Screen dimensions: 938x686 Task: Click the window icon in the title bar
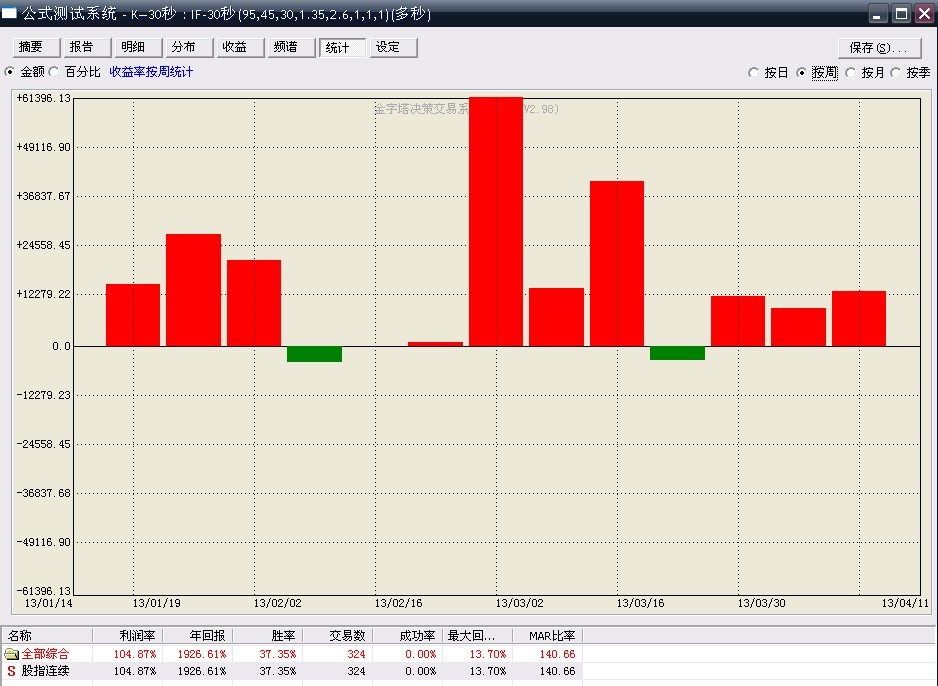coord(10,14)
